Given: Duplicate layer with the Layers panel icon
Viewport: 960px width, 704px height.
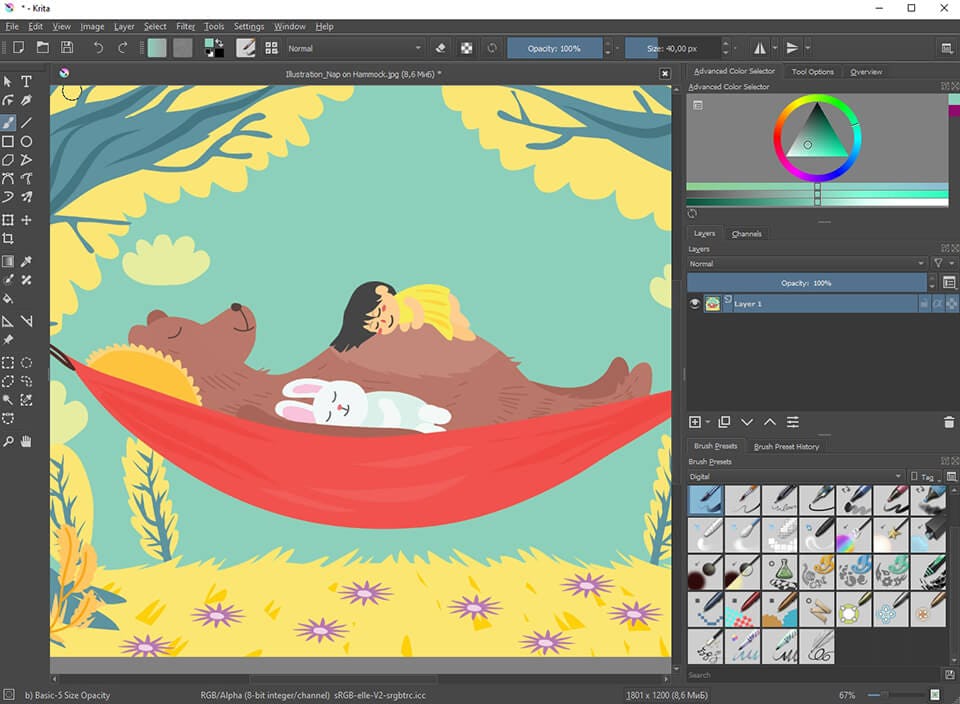Looking at the screenshot, I should [x=724, y=422].
